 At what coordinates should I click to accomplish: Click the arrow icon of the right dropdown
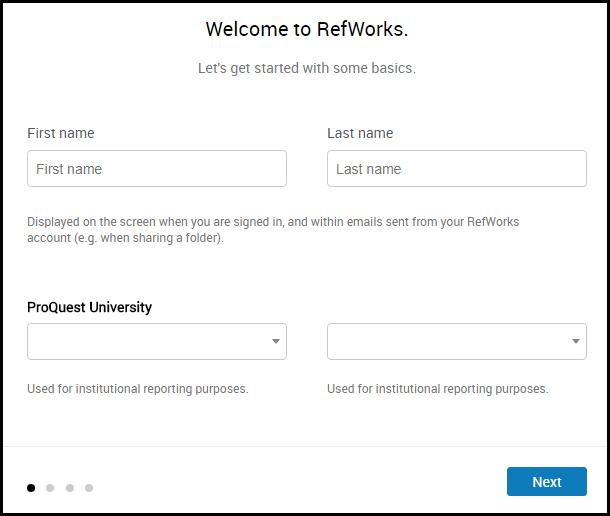point(576,342)
